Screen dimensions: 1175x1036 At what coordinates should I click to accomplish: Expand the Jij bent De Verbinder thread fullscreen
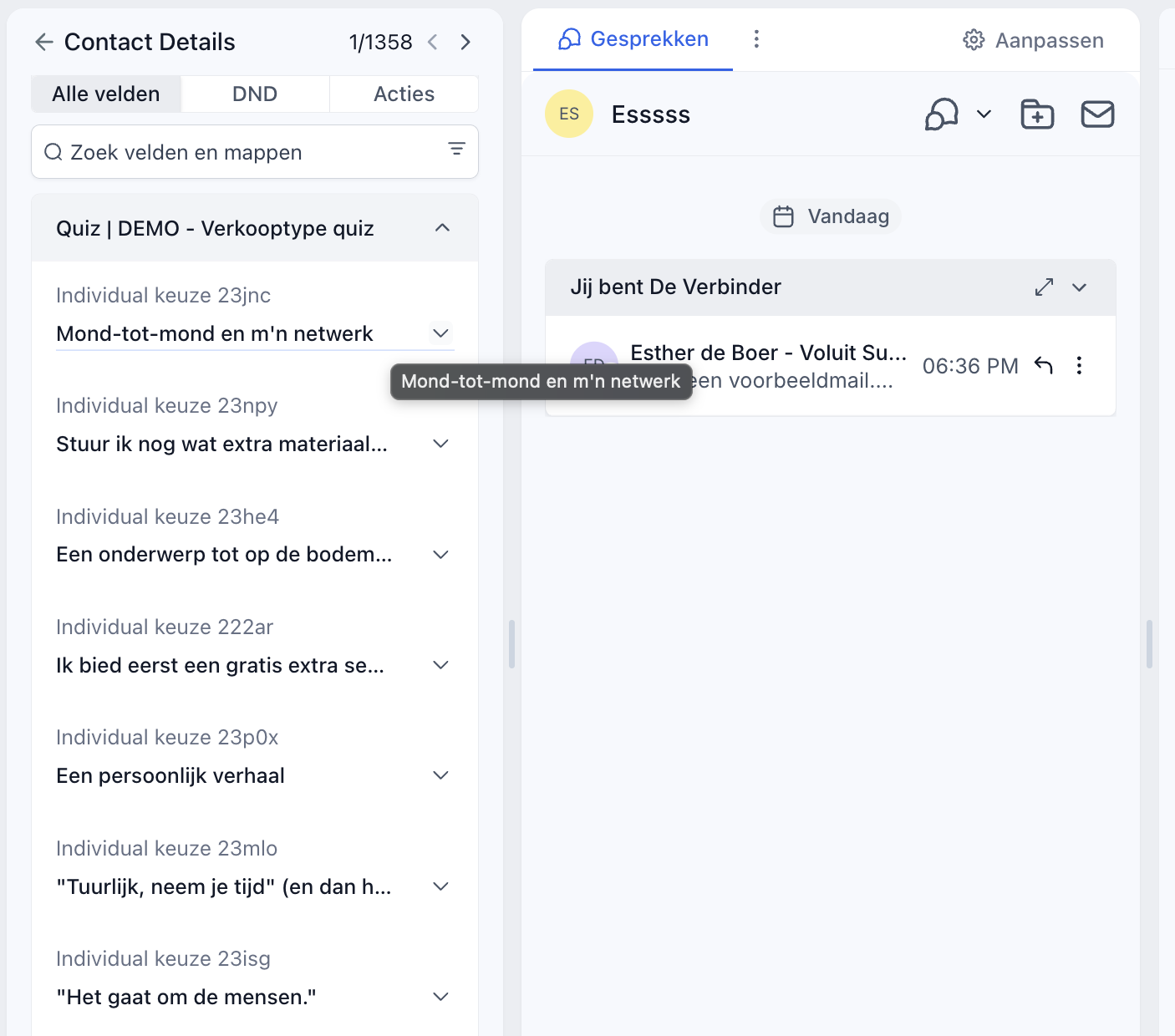pos(1044,287)
